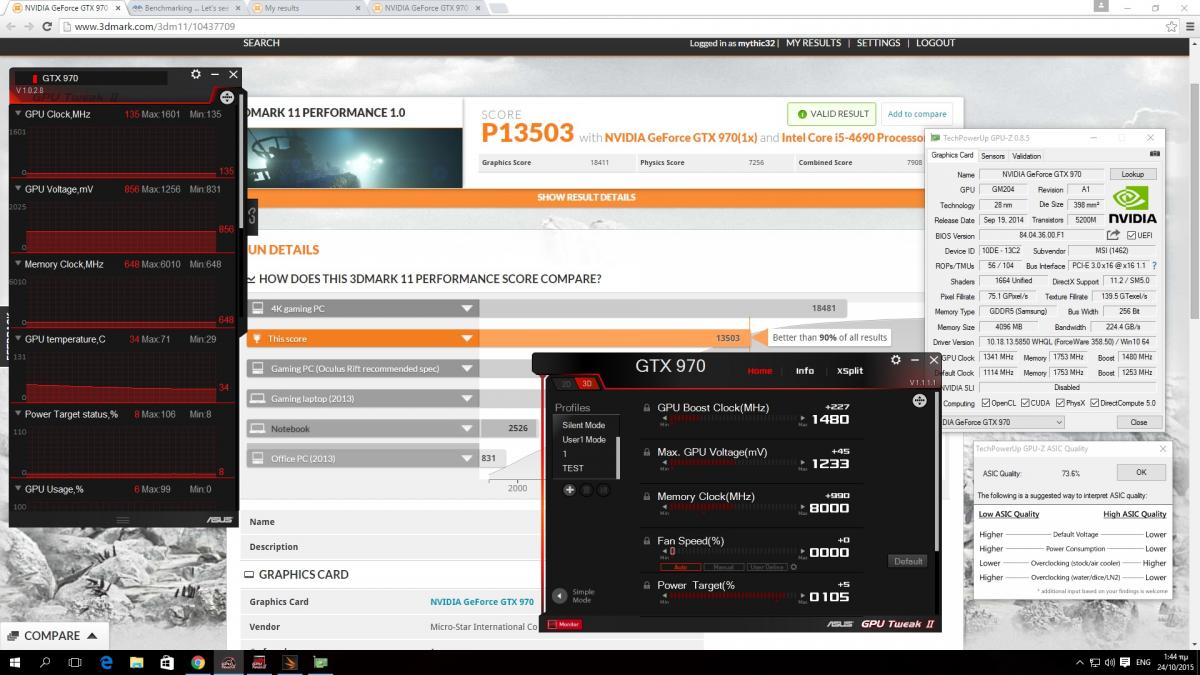Toggle DirectCompute 5.0 checkbox

(1095, 403)
